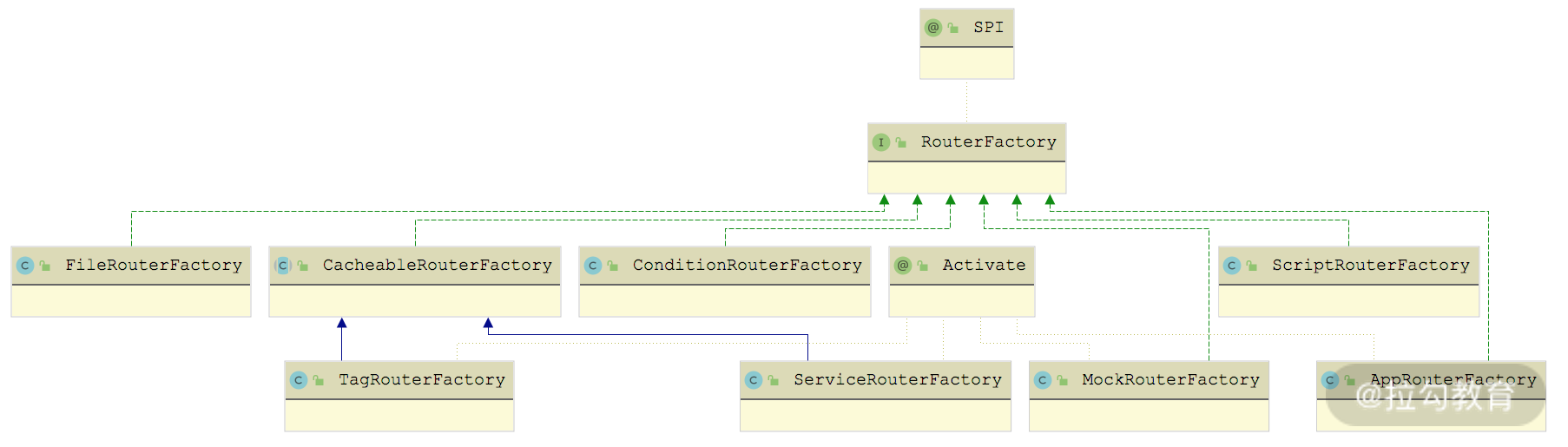Click the green visibility icon on SPI
The image size is (1568, 447).
[x=953, y=28]
